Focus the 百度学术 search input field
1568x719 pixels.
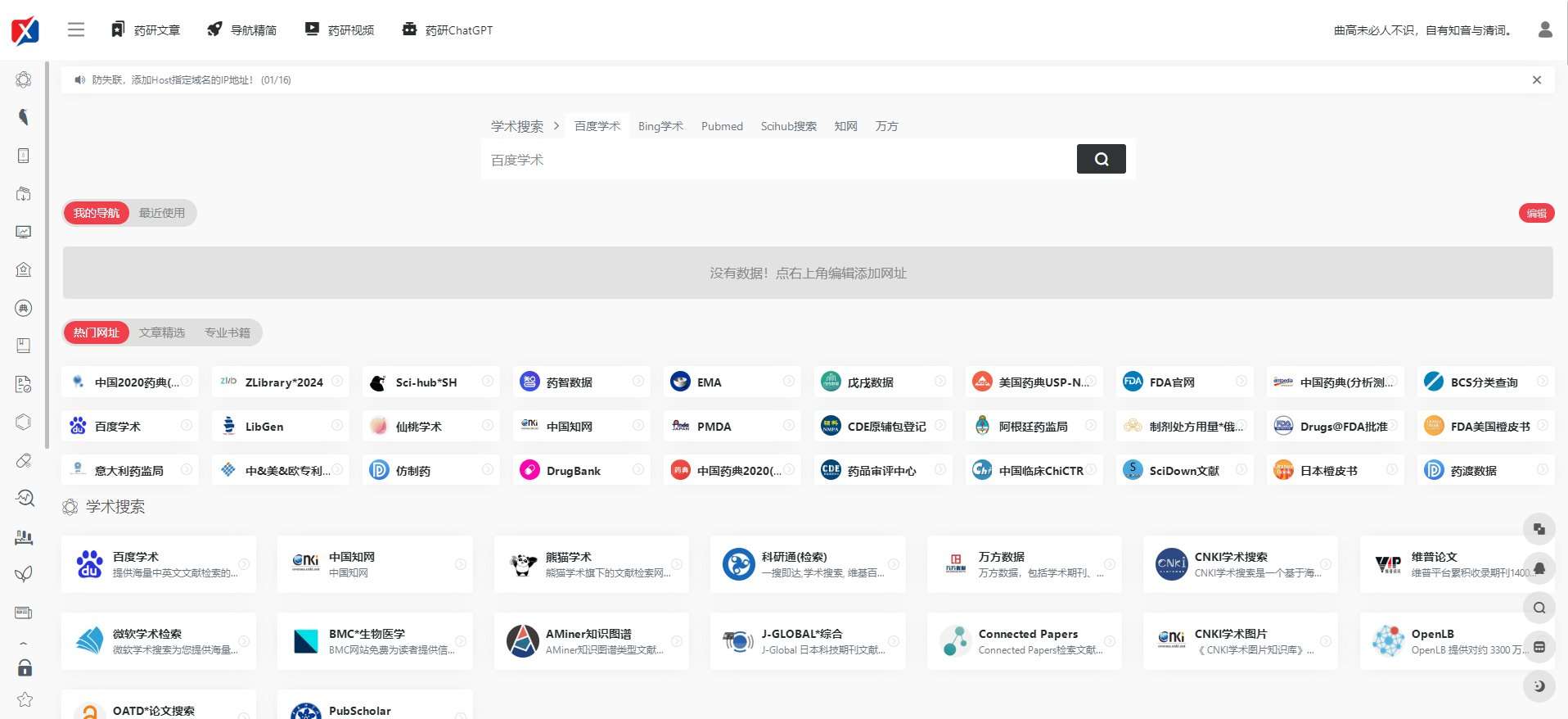(778, 160)
